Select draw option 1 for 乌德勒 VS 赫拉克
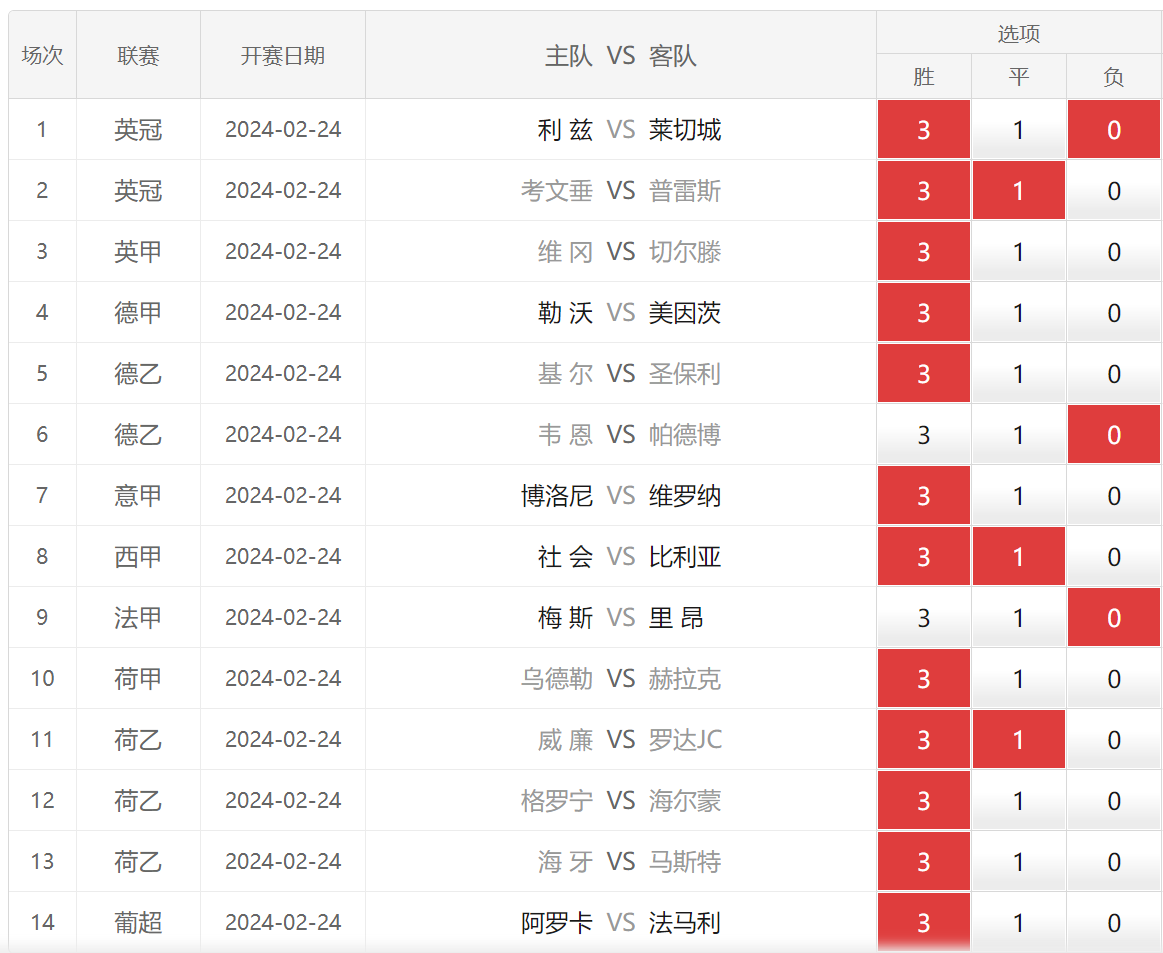This screenshot has height=953, width=1163. click(x=1018, y=678)
